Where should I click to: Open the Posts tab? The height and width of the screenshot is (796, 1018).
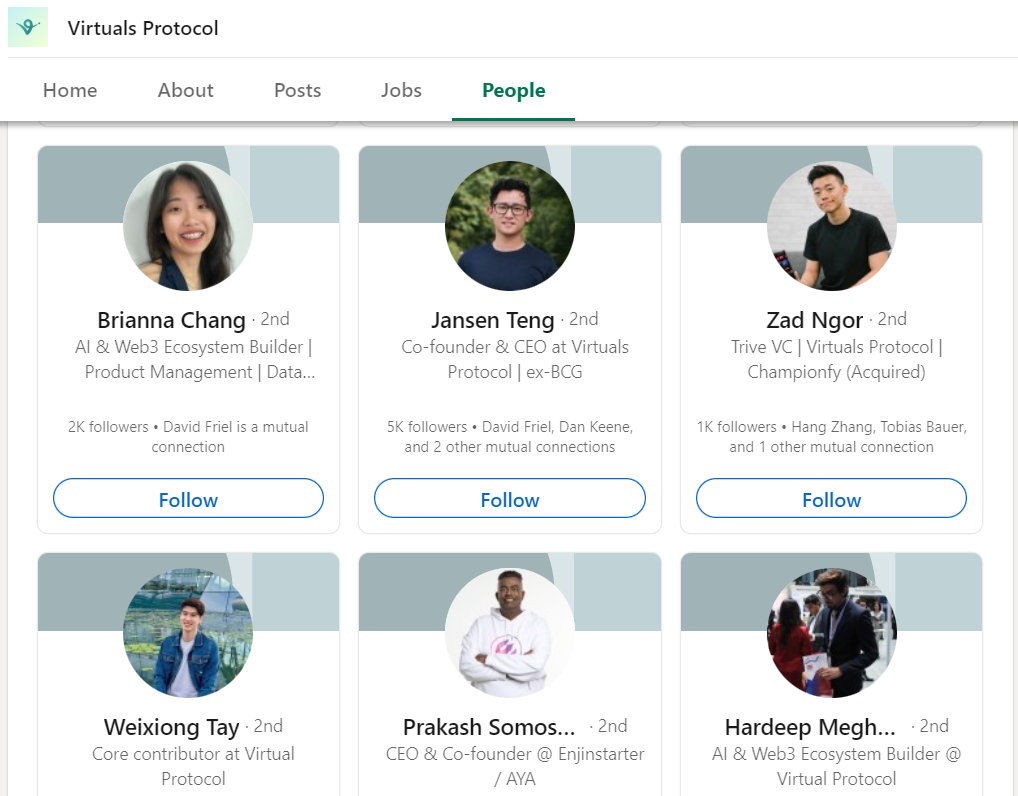pos(297,90)
